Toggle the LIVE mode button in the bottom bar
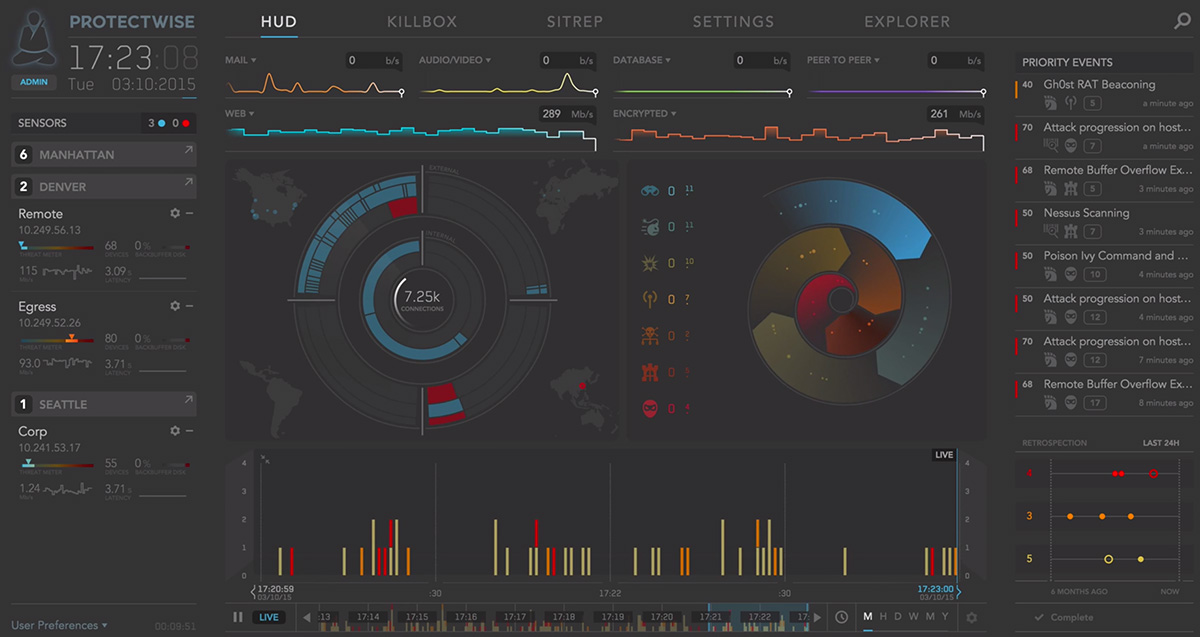Viewport: 1200px width, 637px height. [269, 617]
